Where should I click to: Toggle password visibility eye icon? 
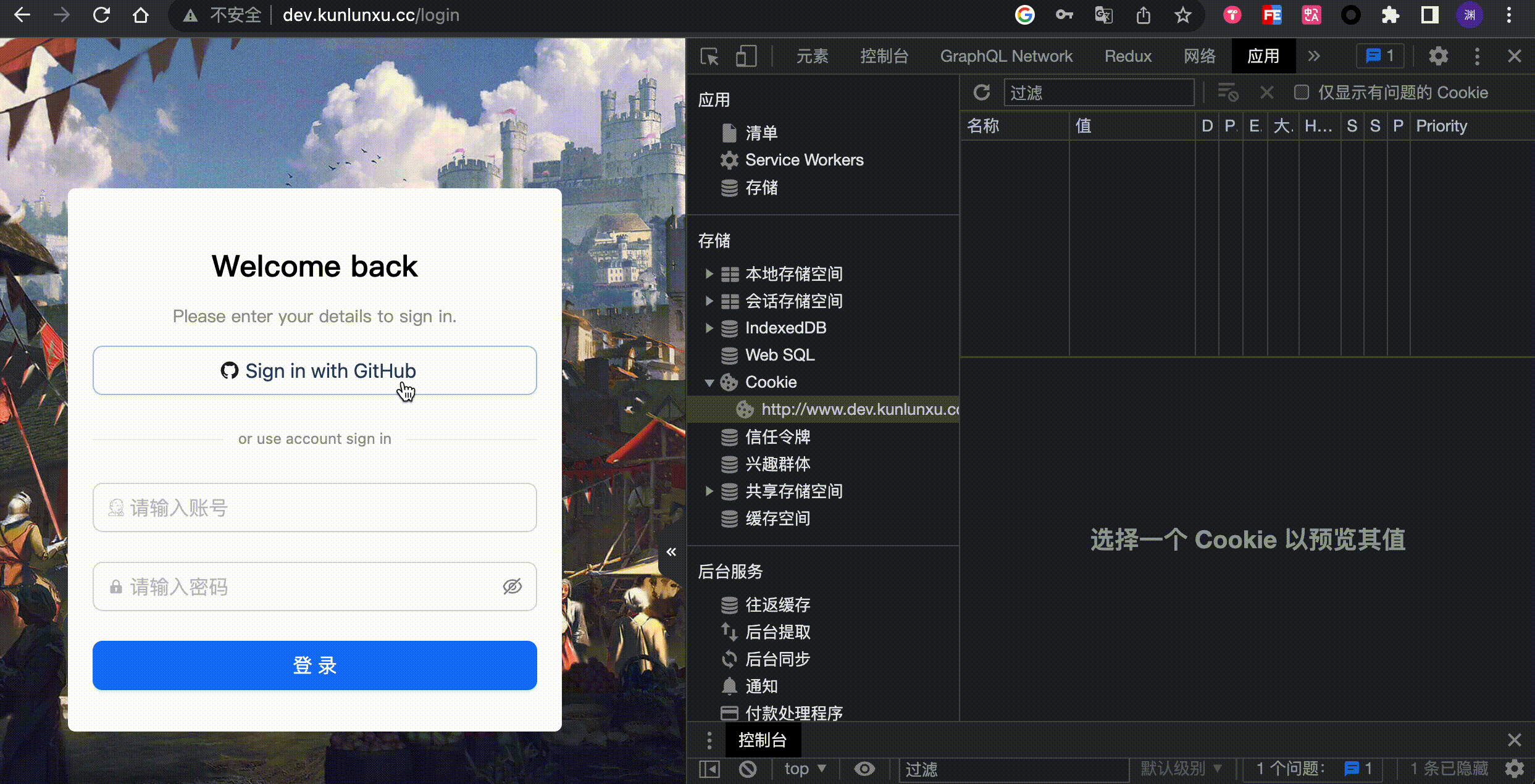coord(512,586)
